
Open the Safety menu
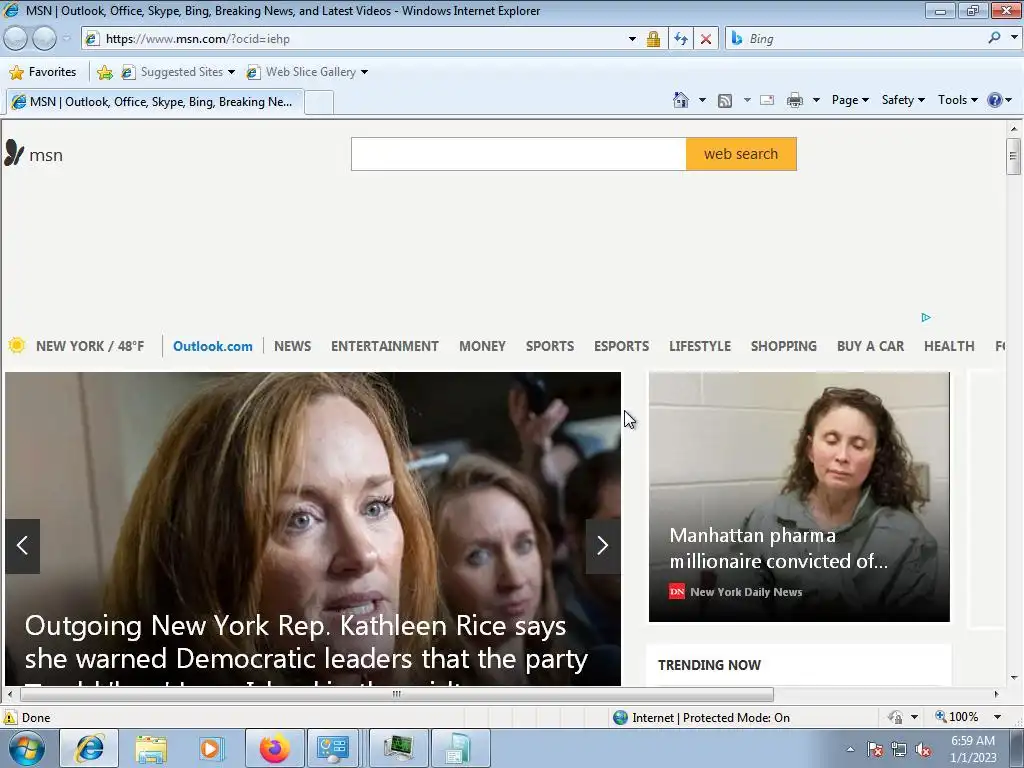tap(903, 100)
